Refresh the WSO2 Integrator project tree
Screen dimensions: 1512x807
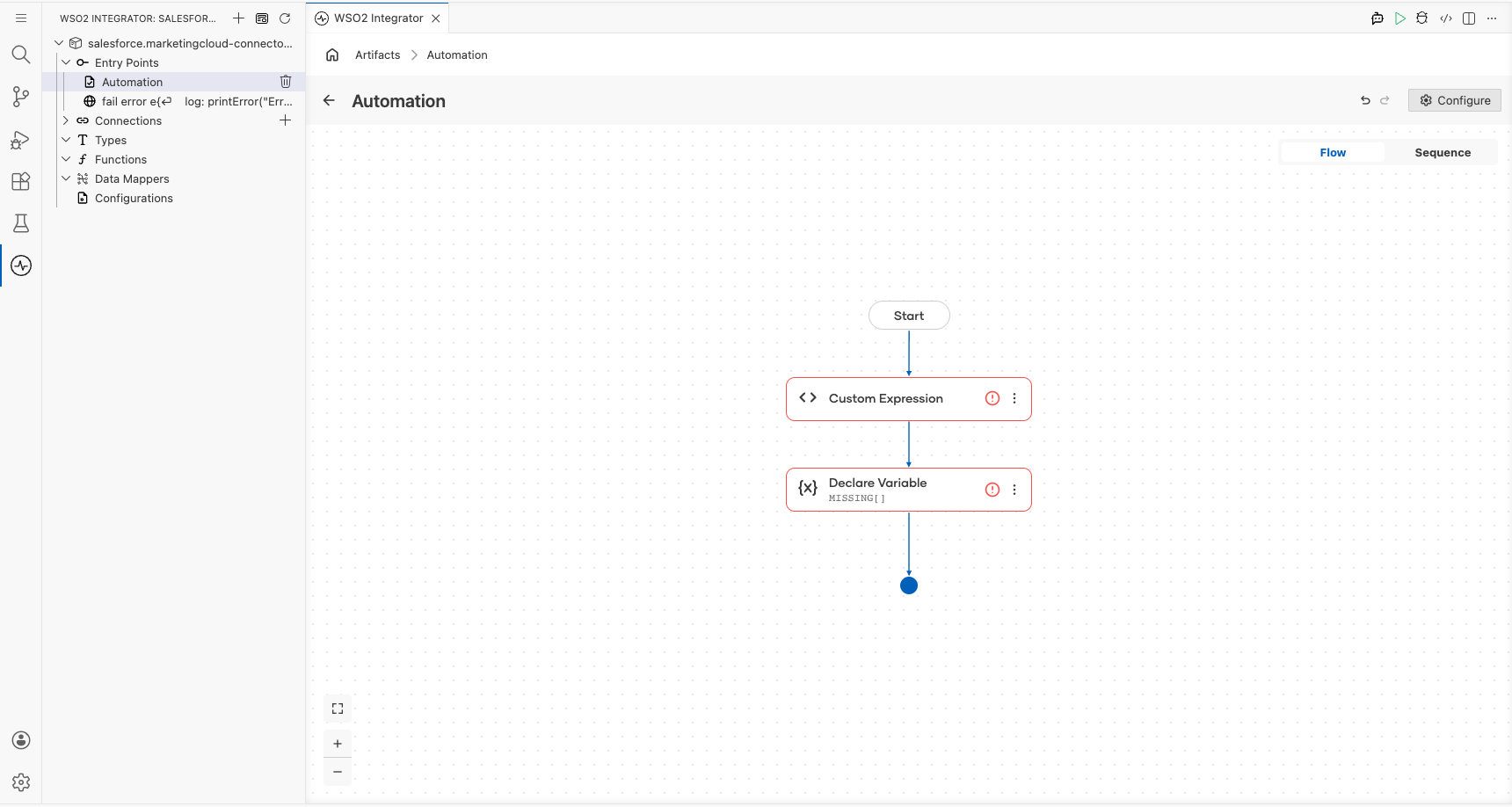(285, 18)
